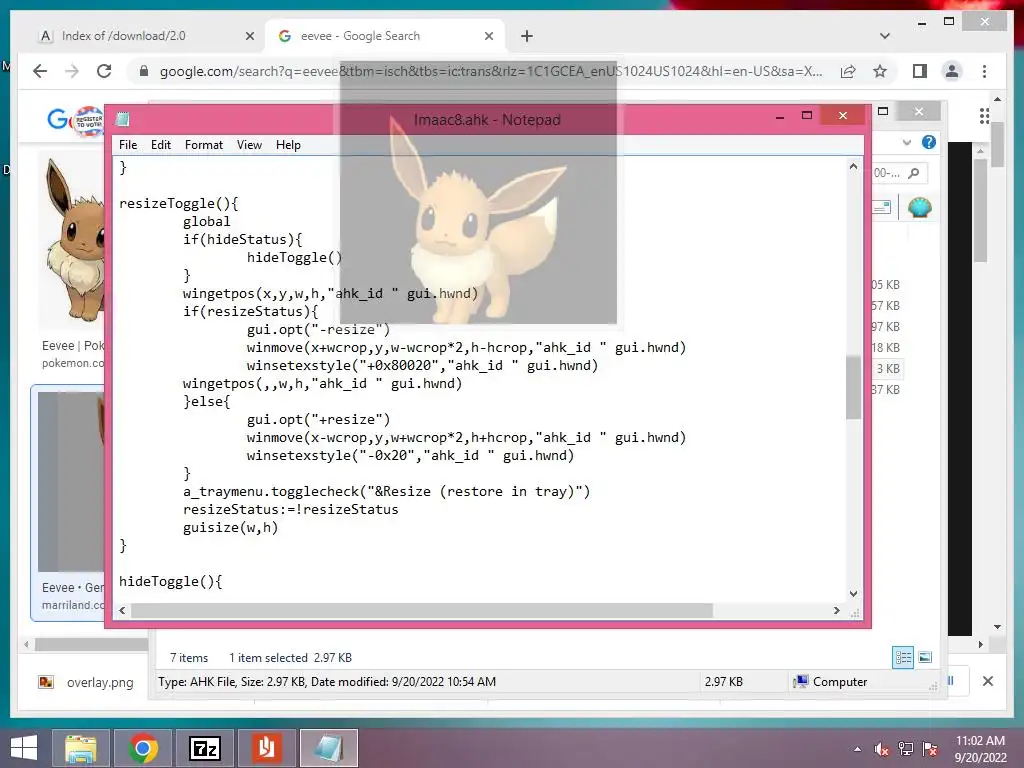Select the 'eevee - Google Search' tab

click(x=385, y=36)
